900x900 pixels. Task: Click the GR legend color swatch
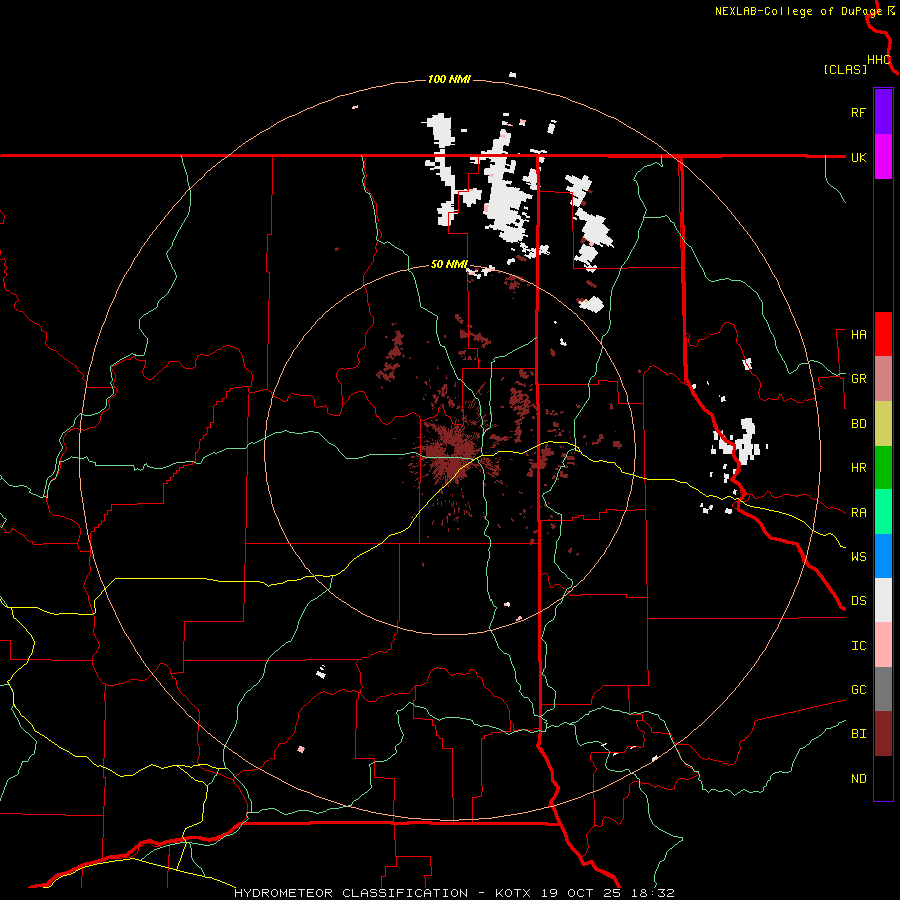[883, 378]
